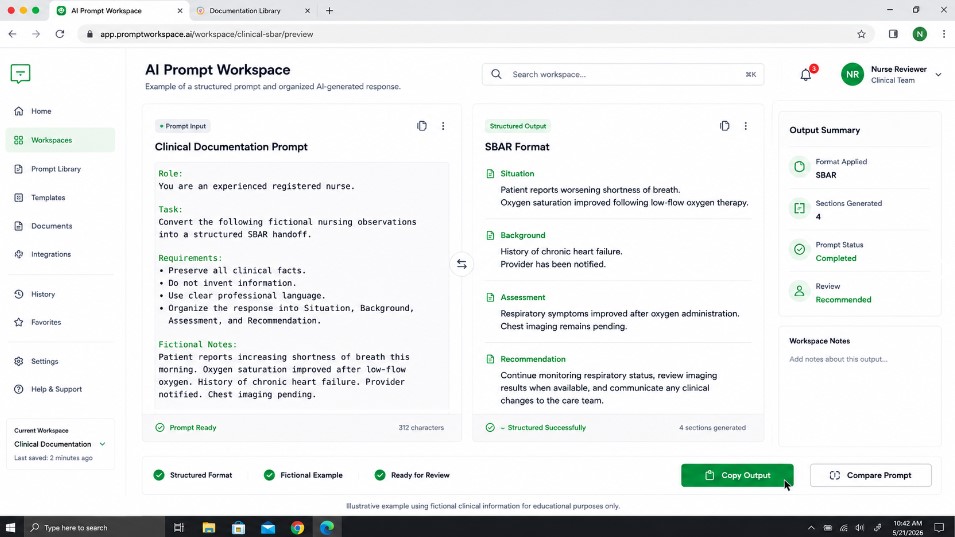Open the notifications bell

click(x=806, y=75)
